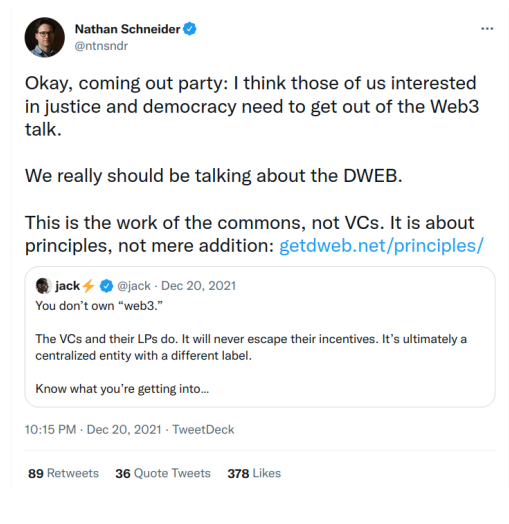Click the TweetDeck source label
Viewport: 509px width, 524px height.
coord(203,429)
